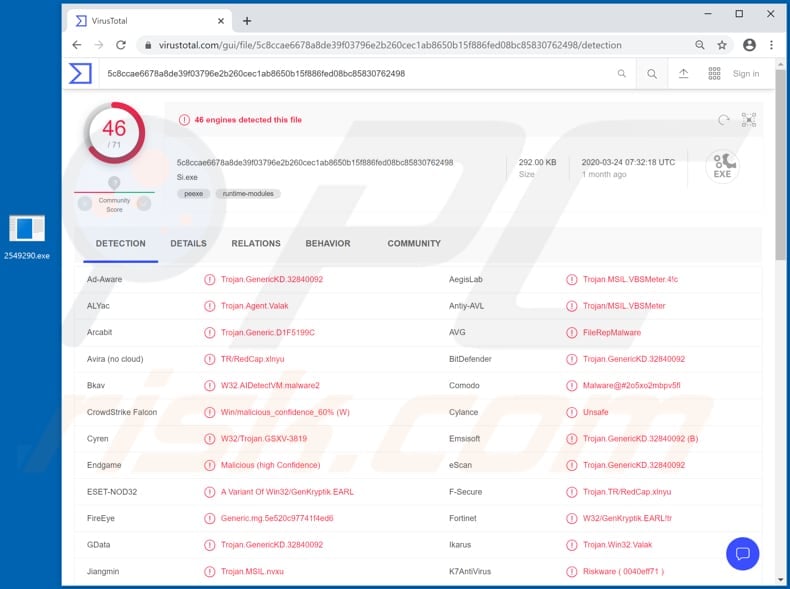Click the VirusTotal browser tab title

coord(109,21)
